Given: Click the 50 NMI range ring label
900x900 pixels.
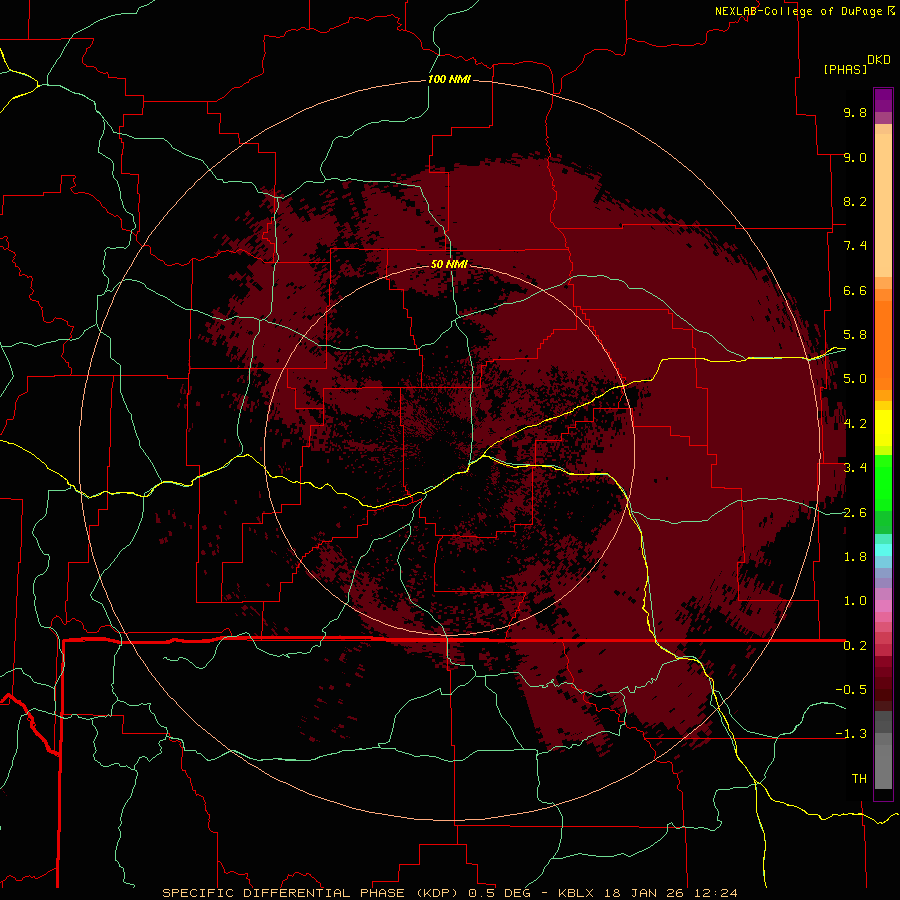Looking at the screenshot, I should coord(449,264).
